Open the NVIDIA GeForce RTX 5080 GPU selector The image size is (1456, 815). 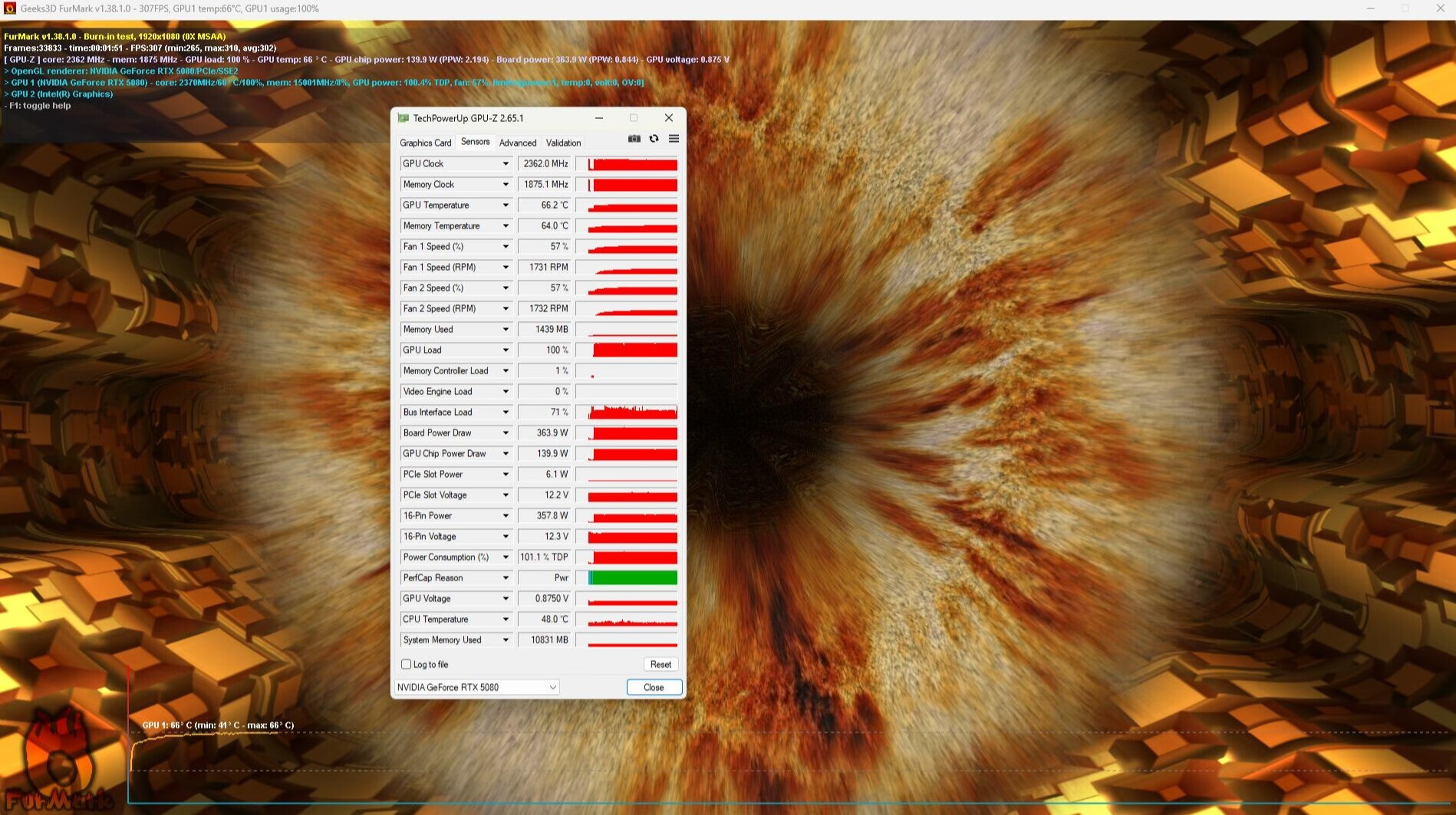pos(476,687)
